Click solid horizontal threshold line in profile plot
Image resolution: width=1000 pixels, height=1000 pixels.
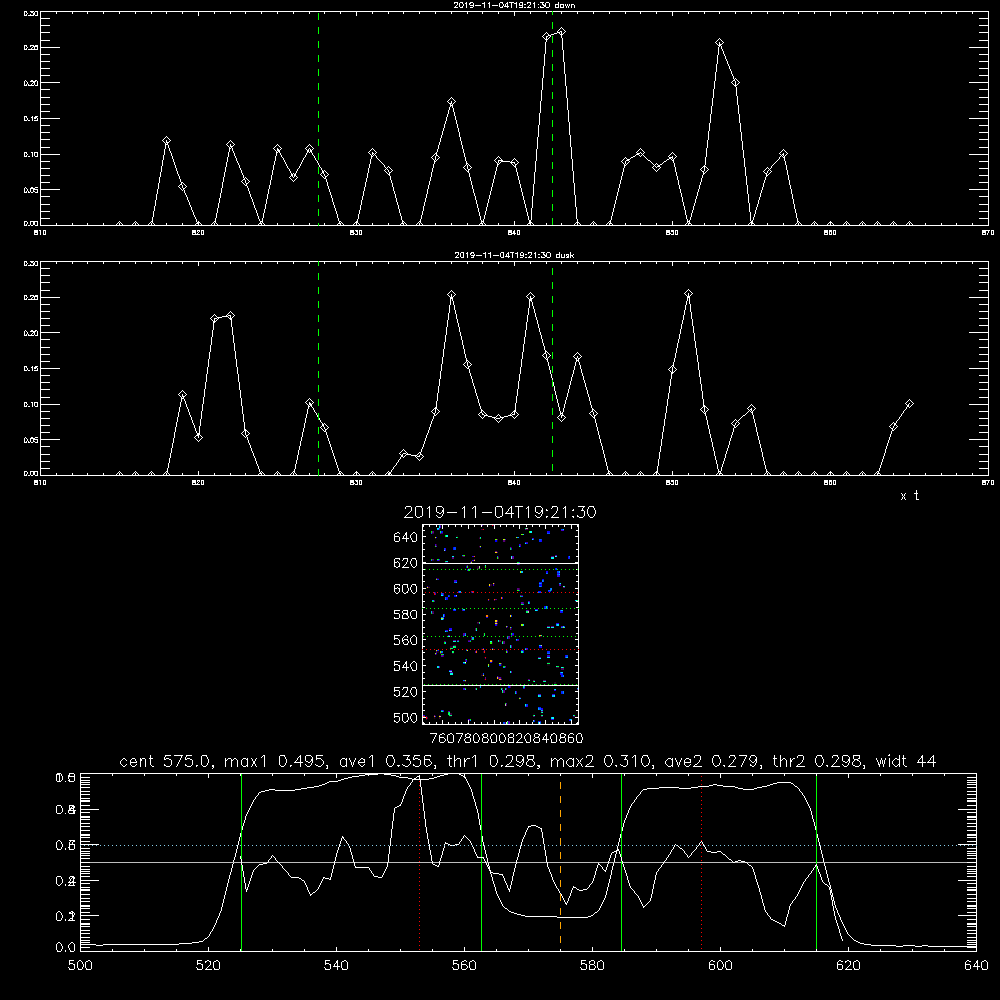[528, 862]
